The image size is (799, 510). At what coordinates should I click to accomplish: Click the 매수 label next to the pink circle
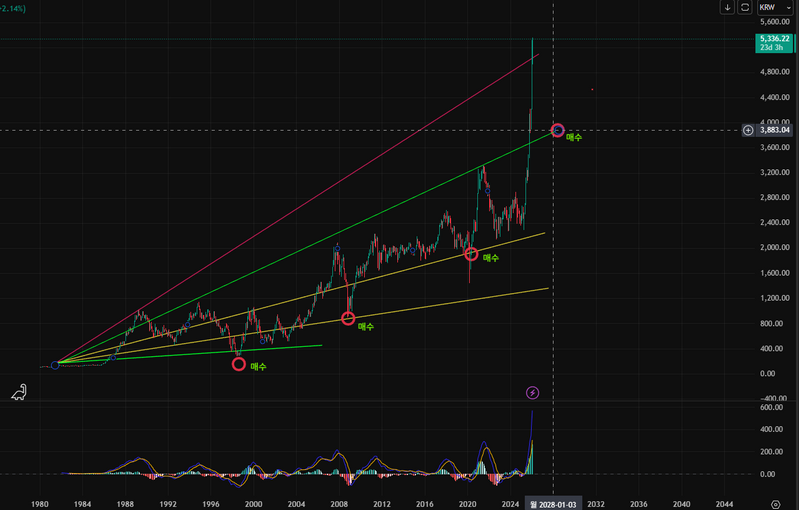pyautogui.click(x=574, y=137)
